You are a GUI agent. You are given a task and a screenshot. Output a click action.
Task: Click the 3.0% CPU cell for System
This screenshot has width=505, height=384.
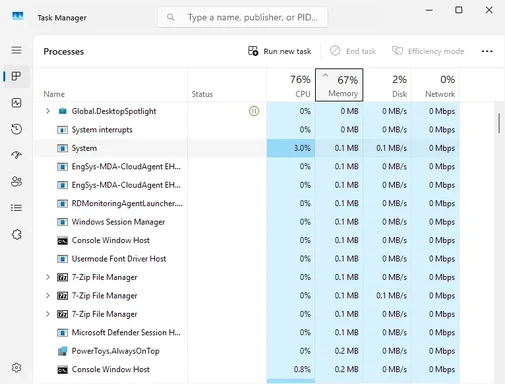(291, 148)
